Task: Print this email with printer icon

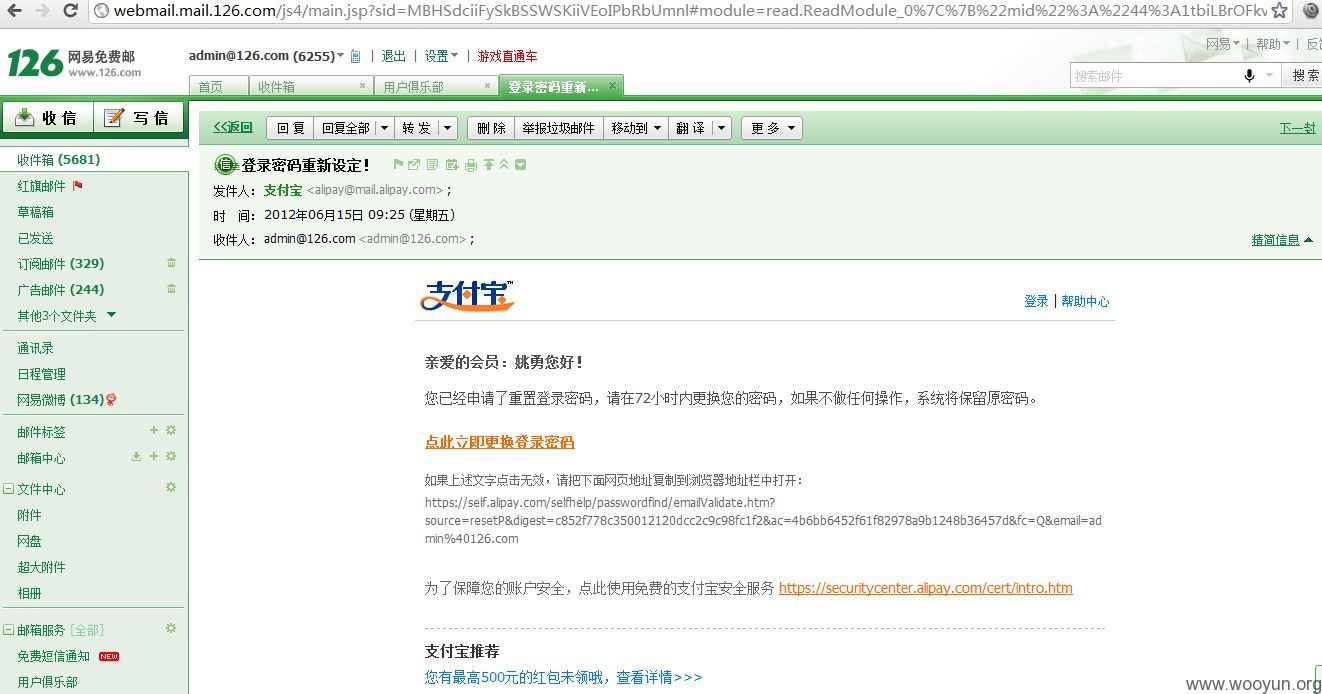Action: click(x=470, y=165)
